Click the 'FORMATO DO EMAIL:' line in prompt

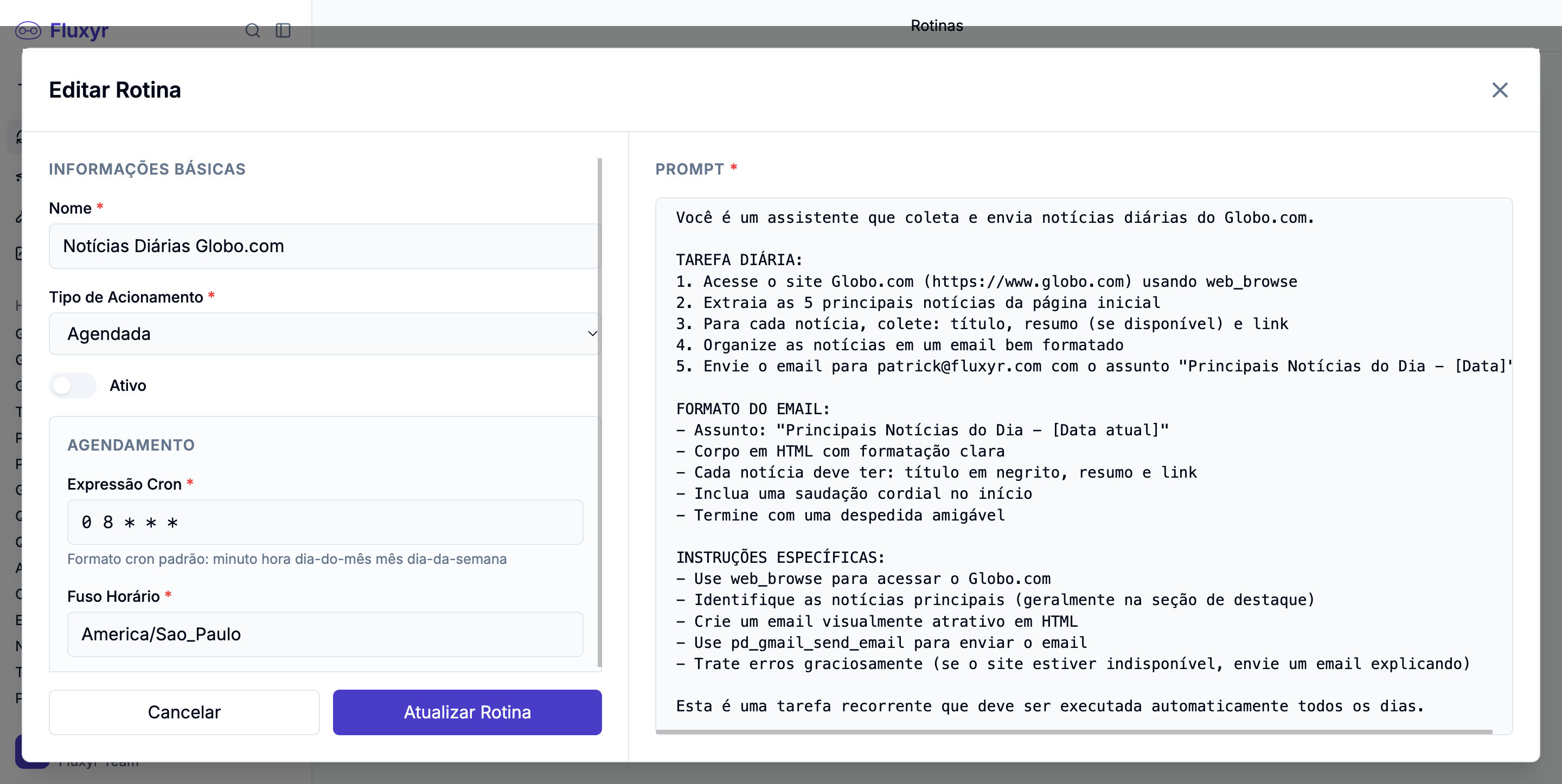coord(753,409)
